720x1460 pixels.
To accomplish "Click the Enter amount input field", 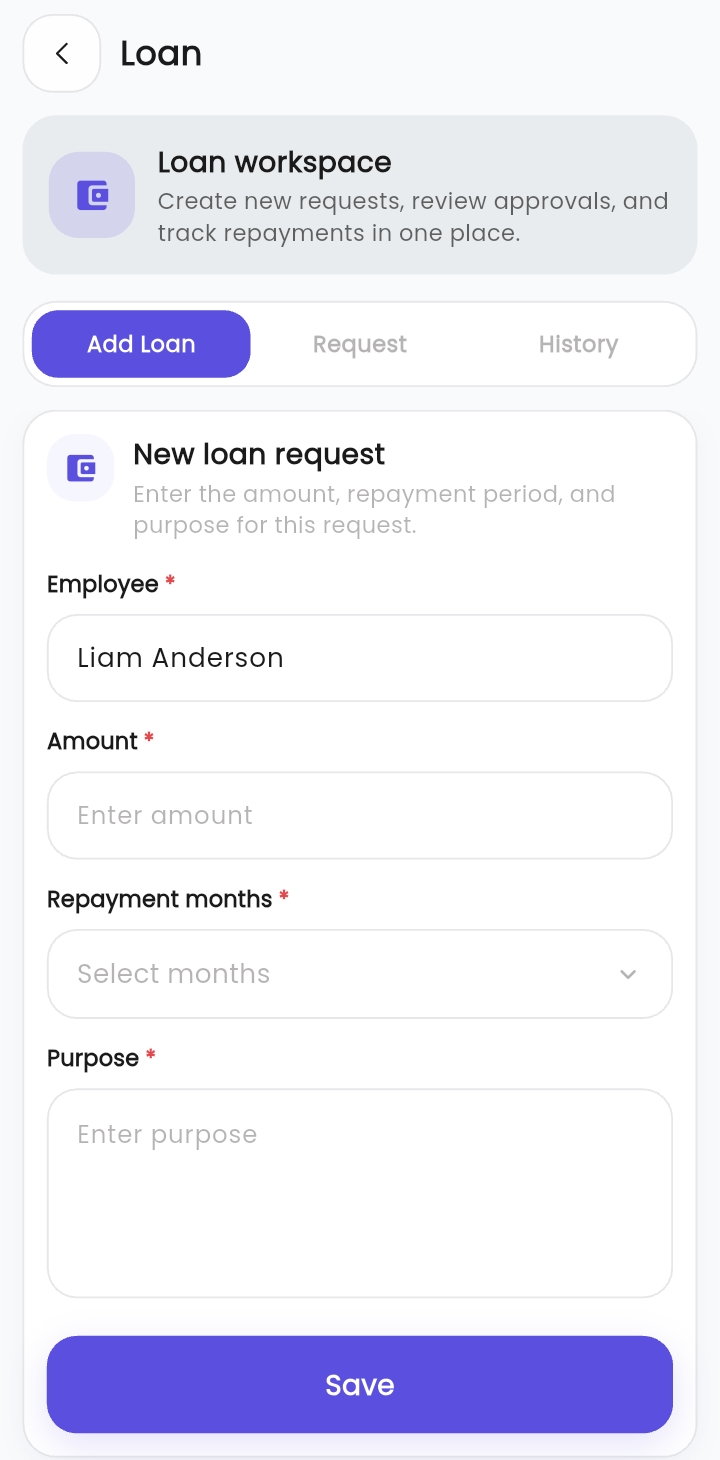I will tap(360, 815).
